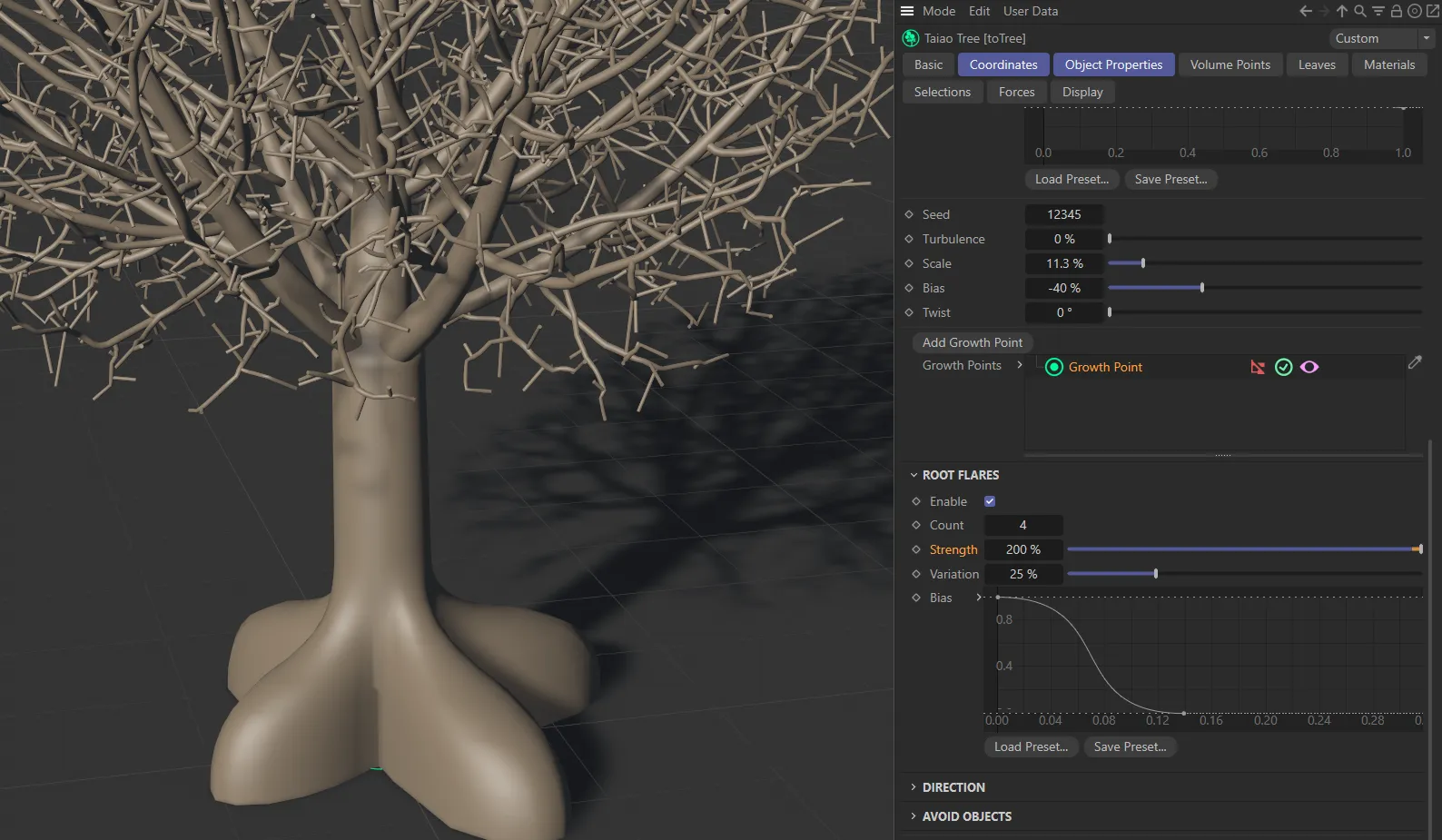Open the Edit menu
This screenshot has width=1442, height=840.
[x=979, y=11]
